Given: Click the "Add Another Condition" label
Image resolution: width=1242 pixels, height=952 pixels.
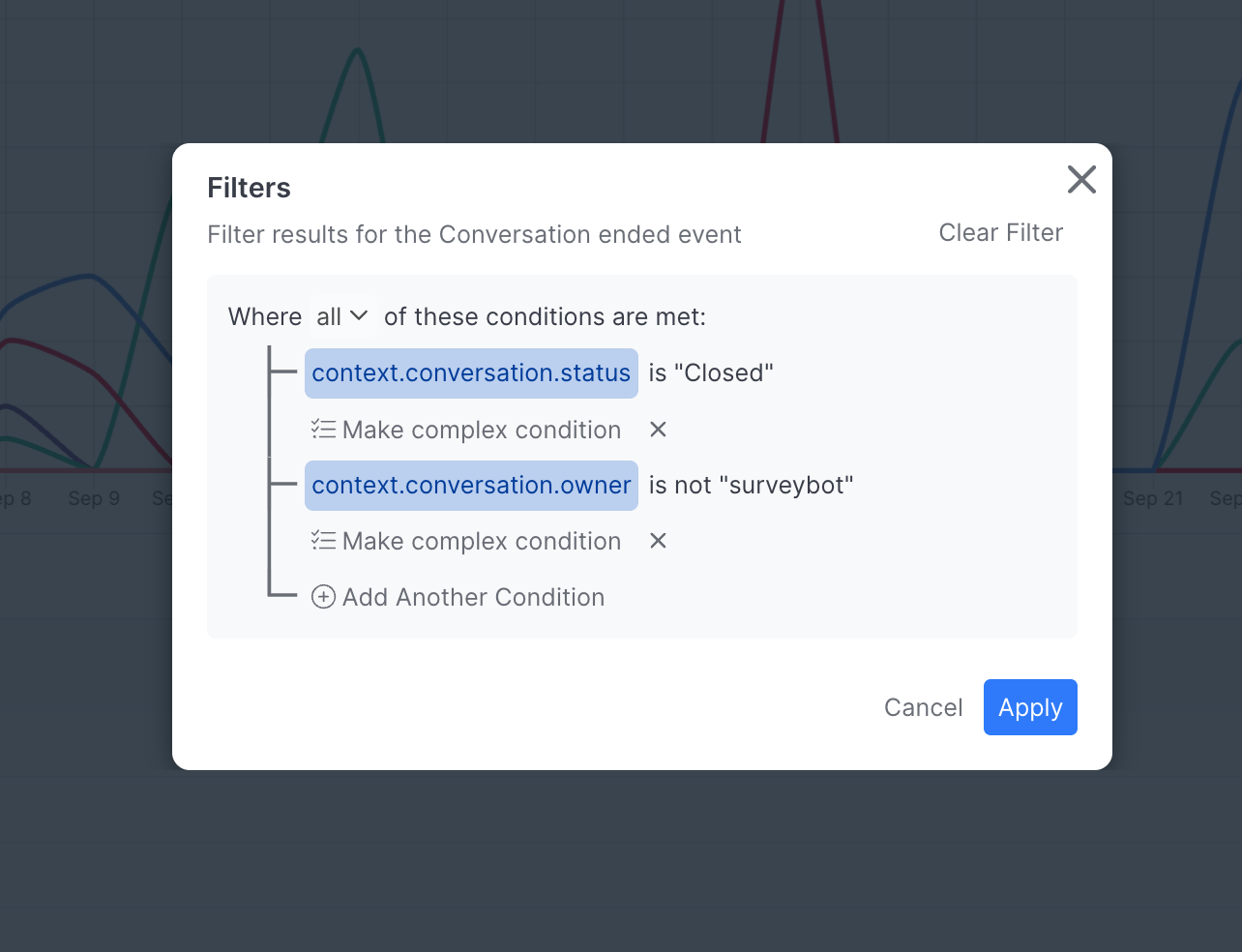Looking at the screenshot, I should 473,597.
